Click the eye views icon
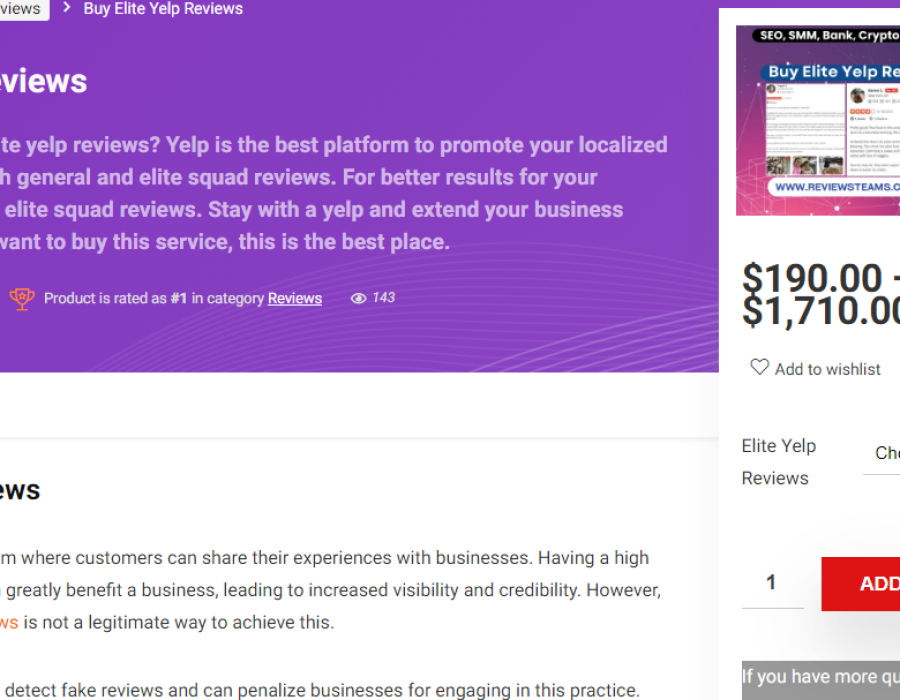900x700 pixels. click(358, 298)
